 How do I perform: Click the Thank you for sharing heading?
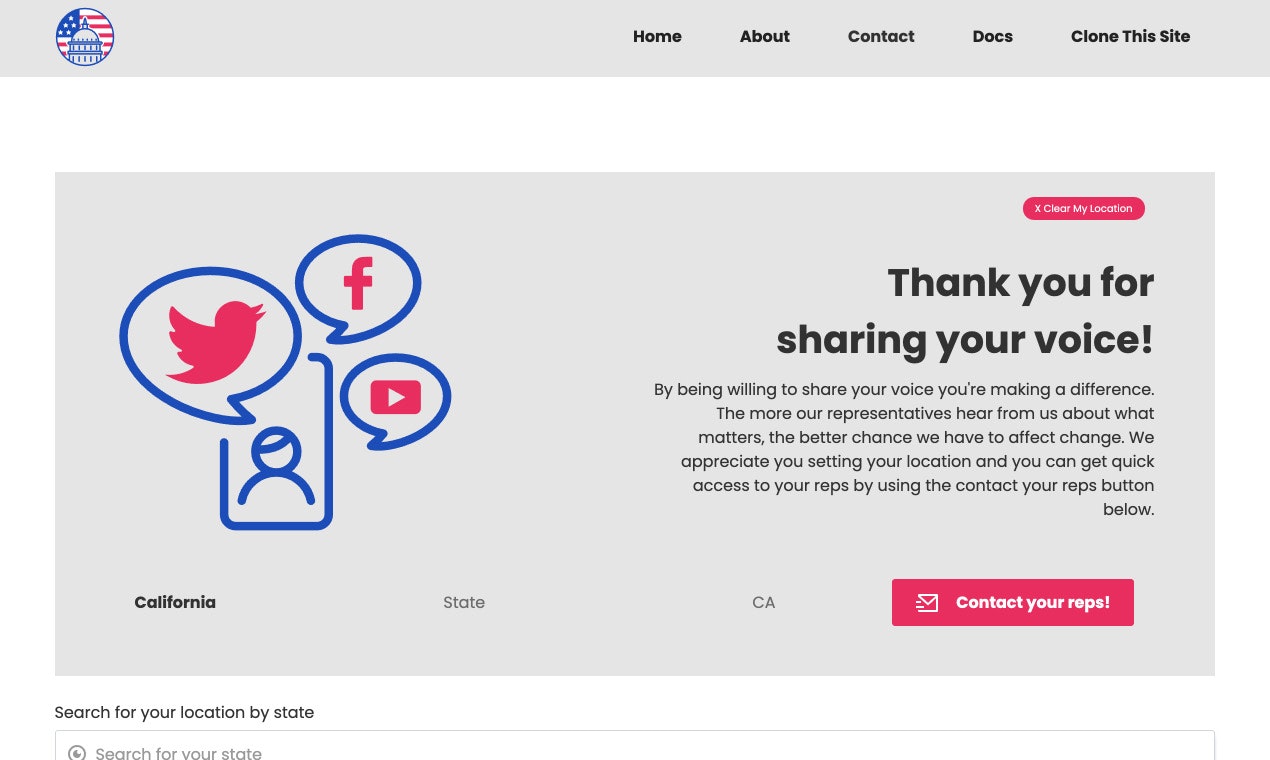tap(965, 311)
